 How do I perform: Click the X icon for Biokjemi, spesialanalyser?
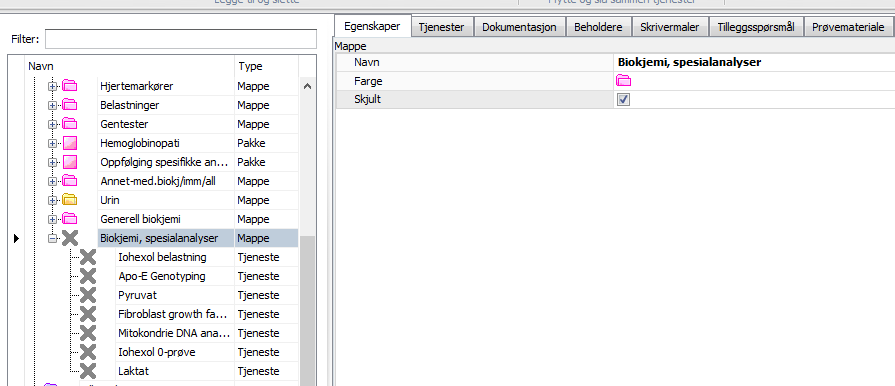coord(70,238)
